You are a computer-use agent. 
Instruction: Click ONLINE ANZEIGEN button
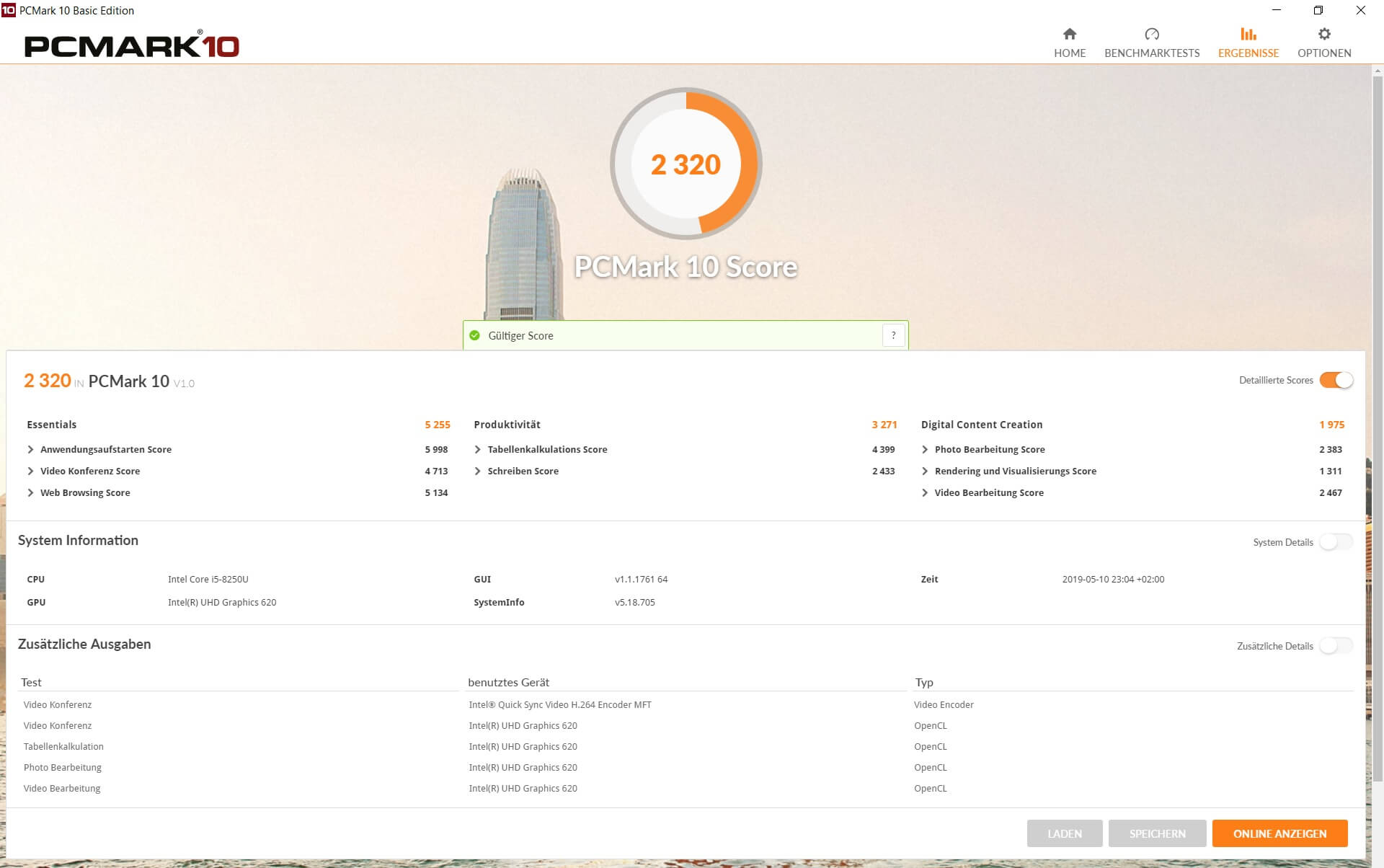(1279, 833)
